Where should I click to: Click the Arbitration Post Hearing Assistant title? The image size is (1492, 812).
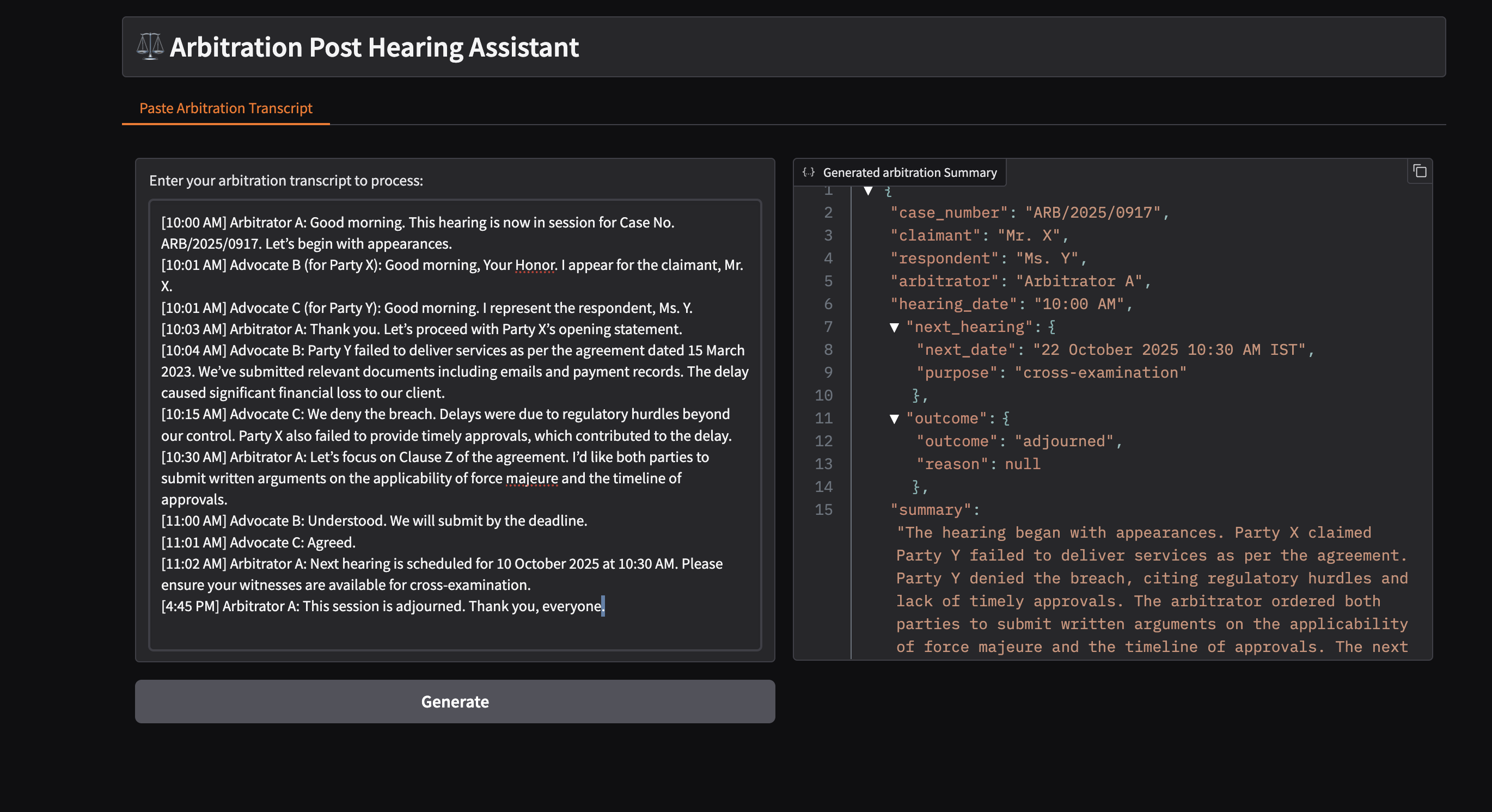click(374, 47)
